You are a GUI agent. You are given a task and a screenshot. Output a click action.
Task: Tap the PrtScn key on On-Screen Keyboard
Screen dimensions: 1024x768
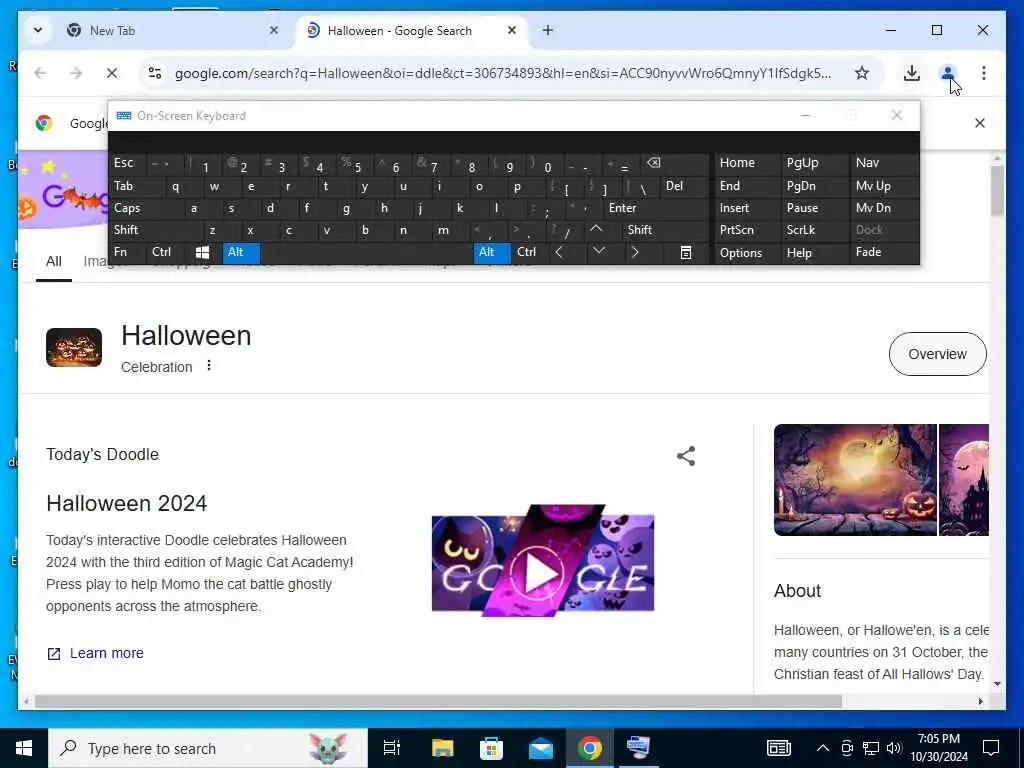[748, 230]
